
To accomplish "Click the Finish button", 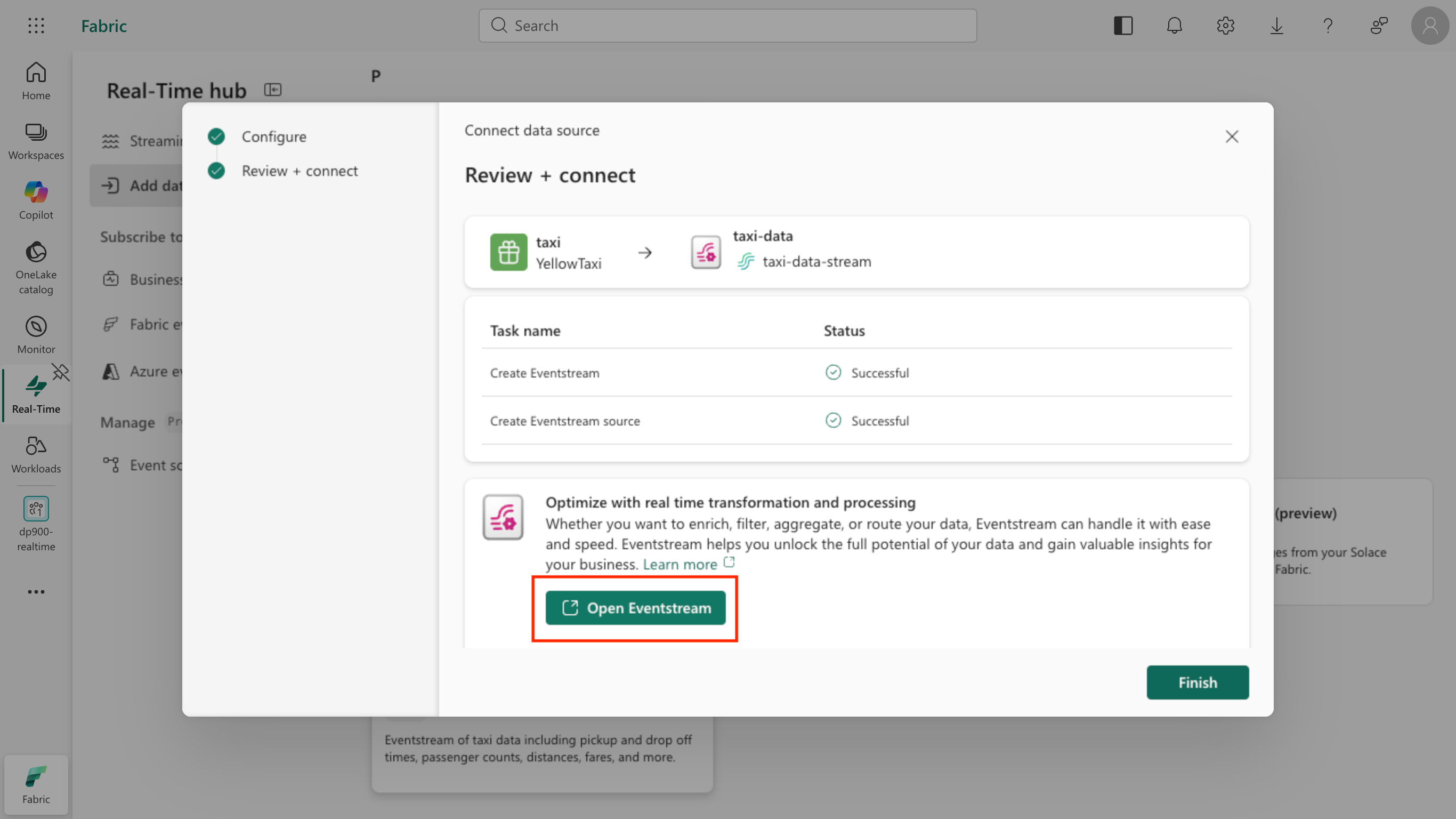I will (1198, 682).
